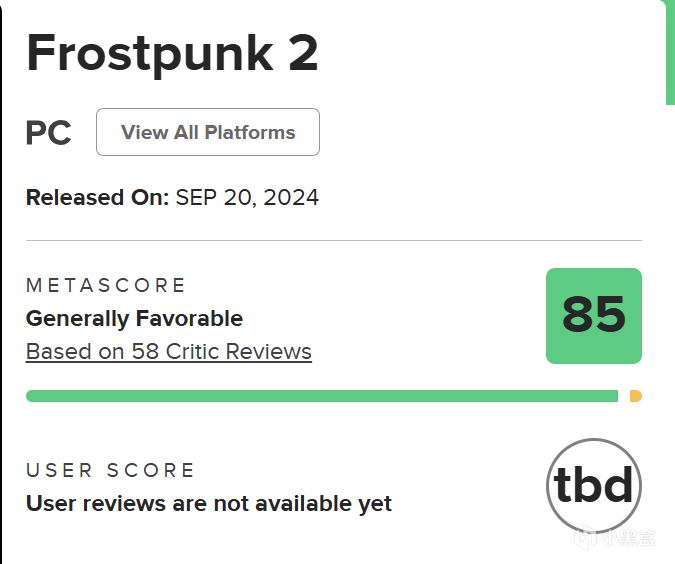Screen dimensions: 675x564
Task: Click the yellow mixed segment of review bar
Action: click(x=636, y=396)
